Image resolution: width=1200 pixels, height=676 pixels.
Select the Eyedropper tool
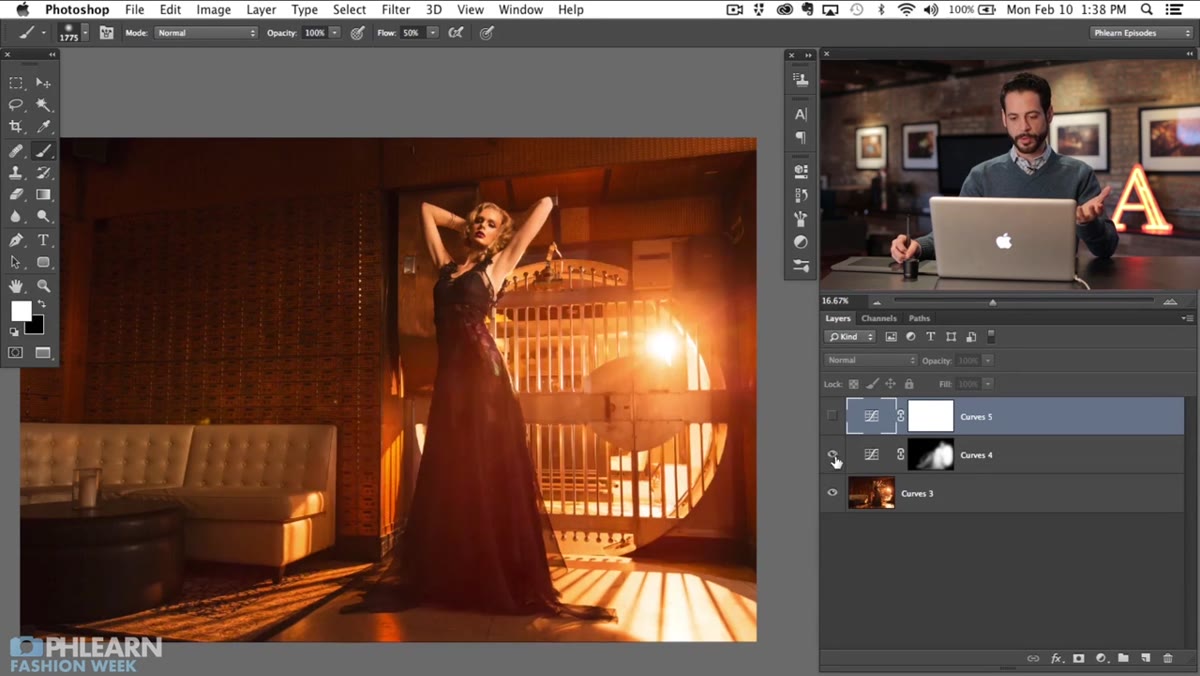(43, 127)
